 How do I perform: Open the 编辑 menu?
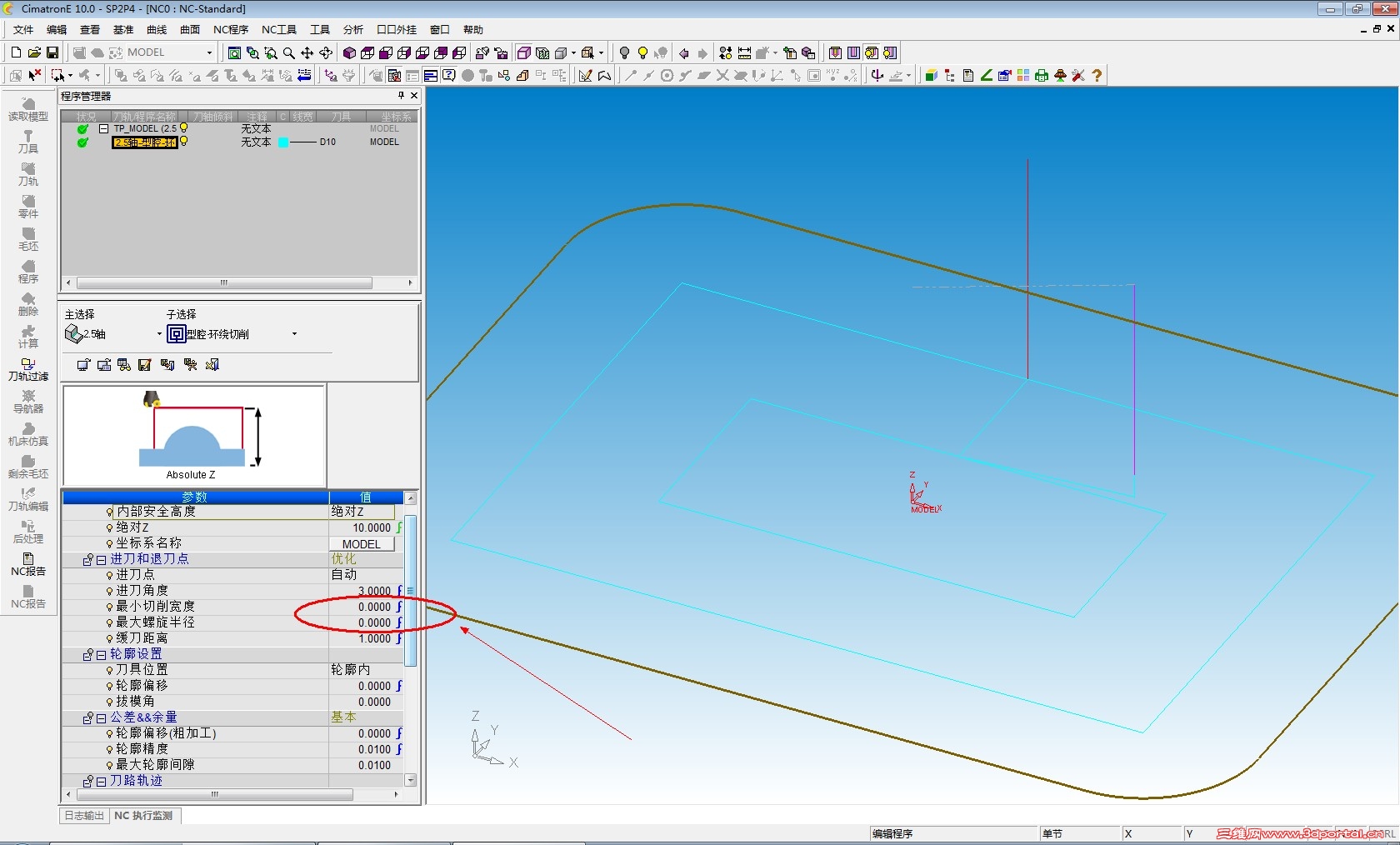[x=57, y=29]
